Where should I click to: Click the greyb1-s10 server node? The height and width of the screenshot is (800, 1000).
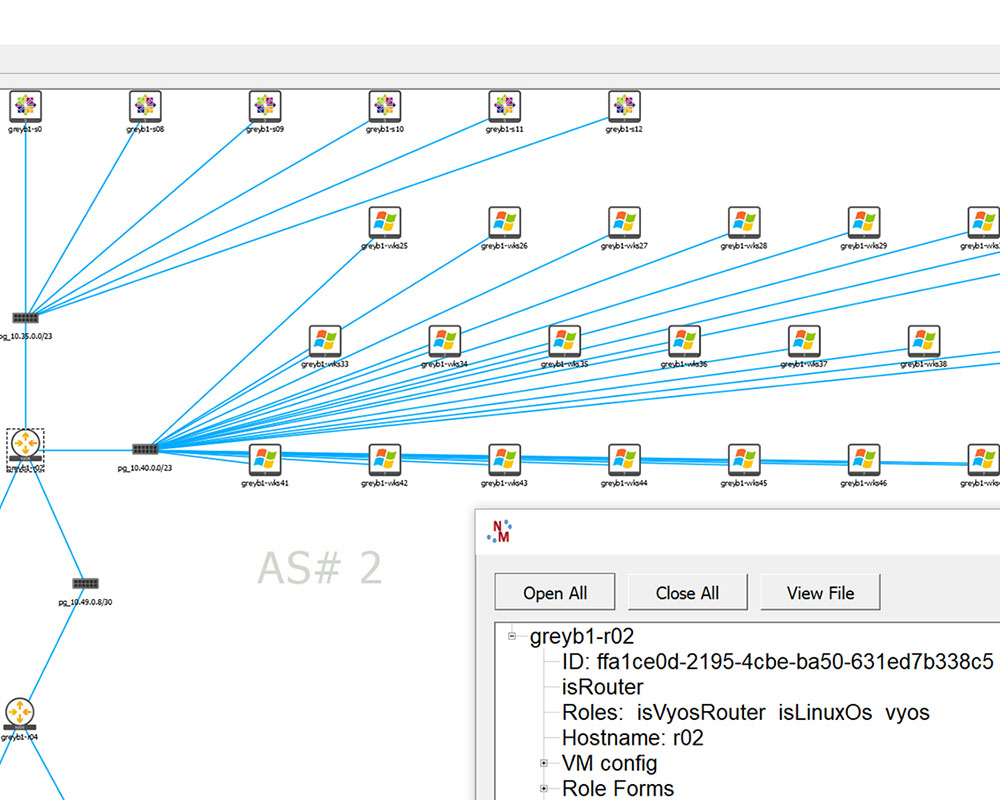click(385, 106)
